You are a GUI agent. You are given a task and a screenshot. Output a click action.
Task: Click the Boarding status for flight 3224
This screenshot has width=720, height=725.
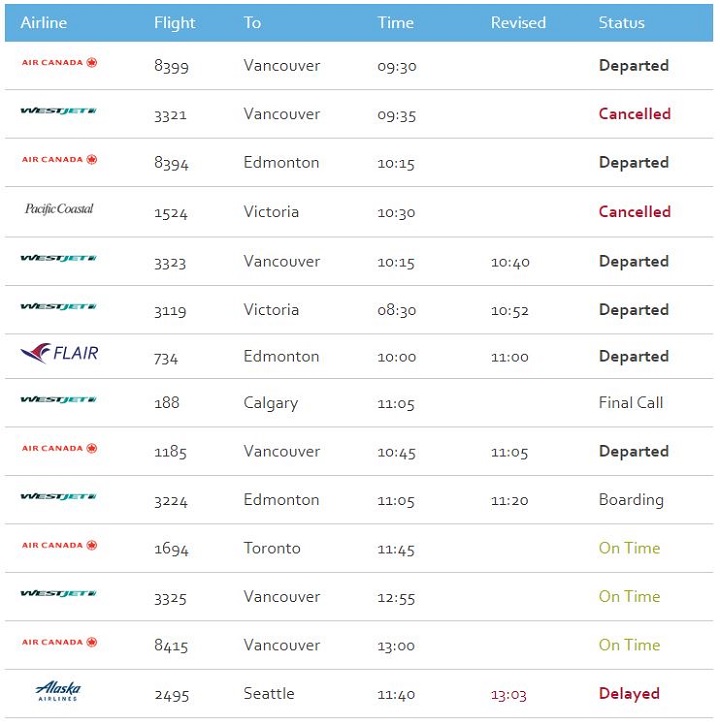(x=630, y=500)
